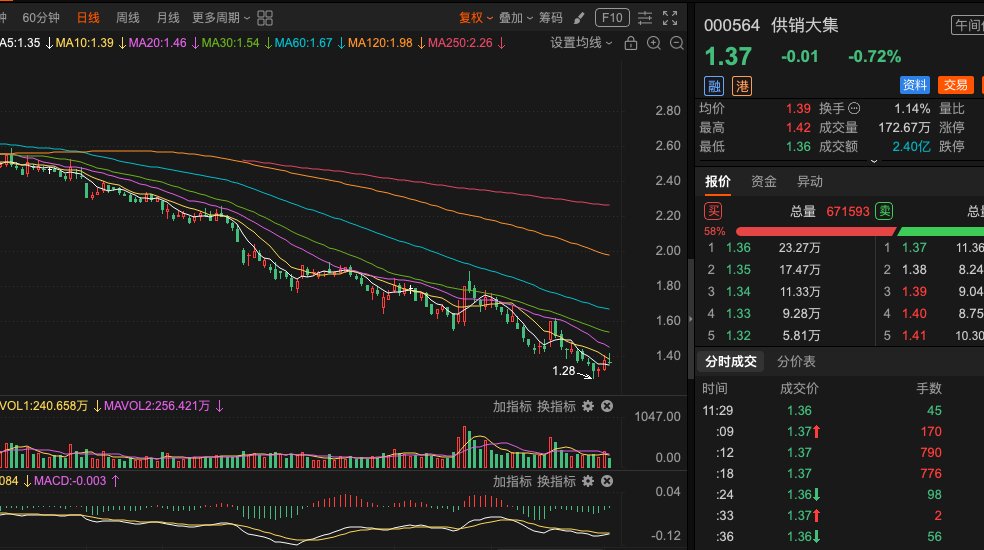984x550 pixels.
Task: Click the 11:29 trade row
Action: [x=839, y=411]
